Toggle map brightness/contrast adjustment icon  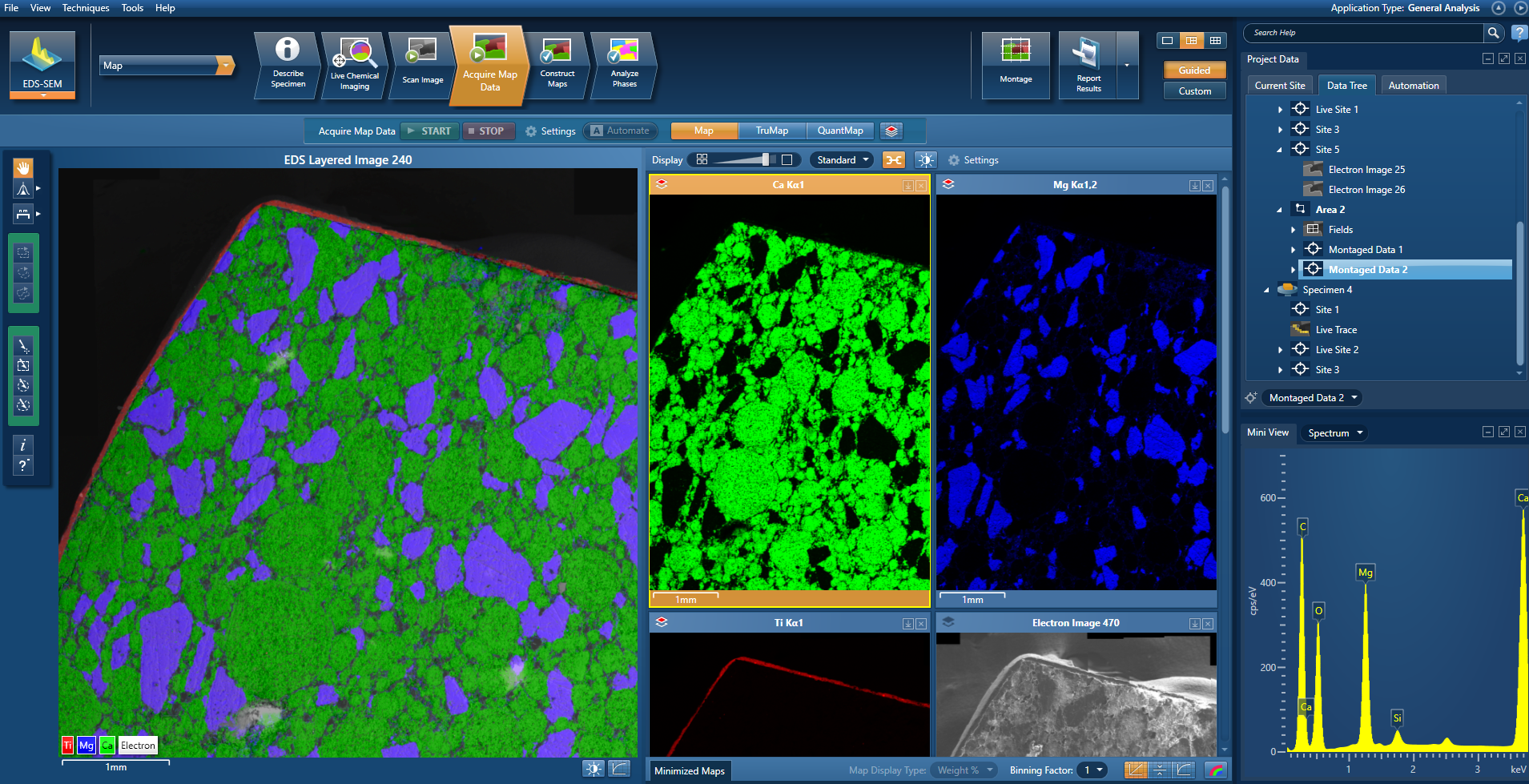click(x=925, y=159)
